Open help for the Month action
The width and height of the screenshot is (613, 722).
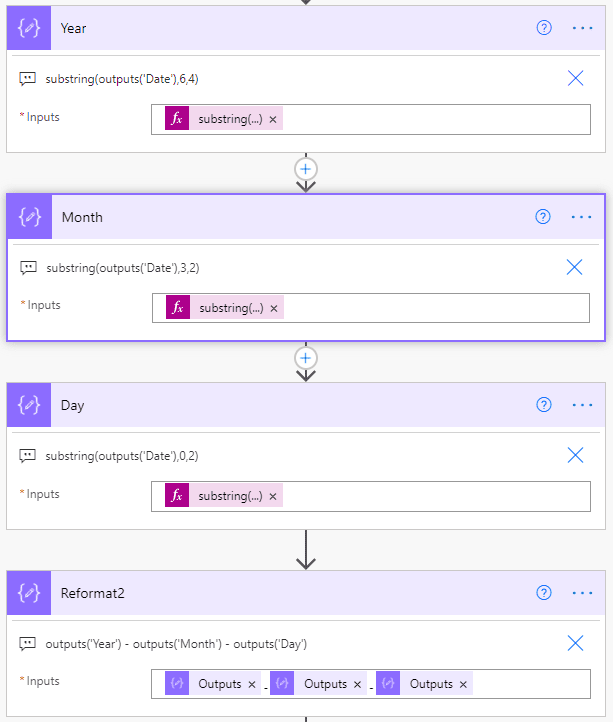(x=543, y=217)
